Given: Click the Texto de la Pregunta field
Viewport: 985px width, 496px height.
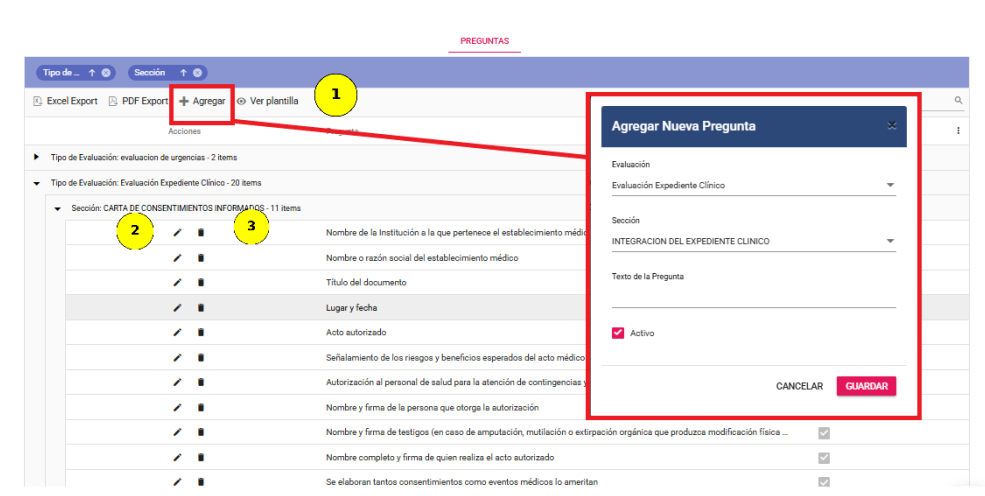Looking at the screenshot, I should (x=753, y=297).
